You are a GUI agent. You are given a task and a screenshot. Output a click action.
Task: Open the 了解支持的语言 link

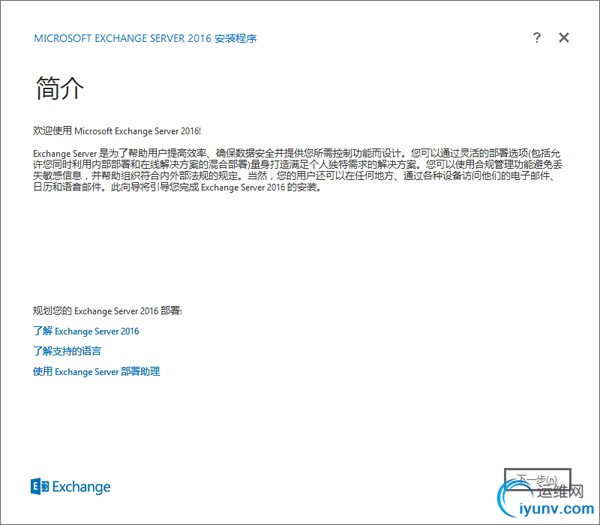(x=67, y=351)
